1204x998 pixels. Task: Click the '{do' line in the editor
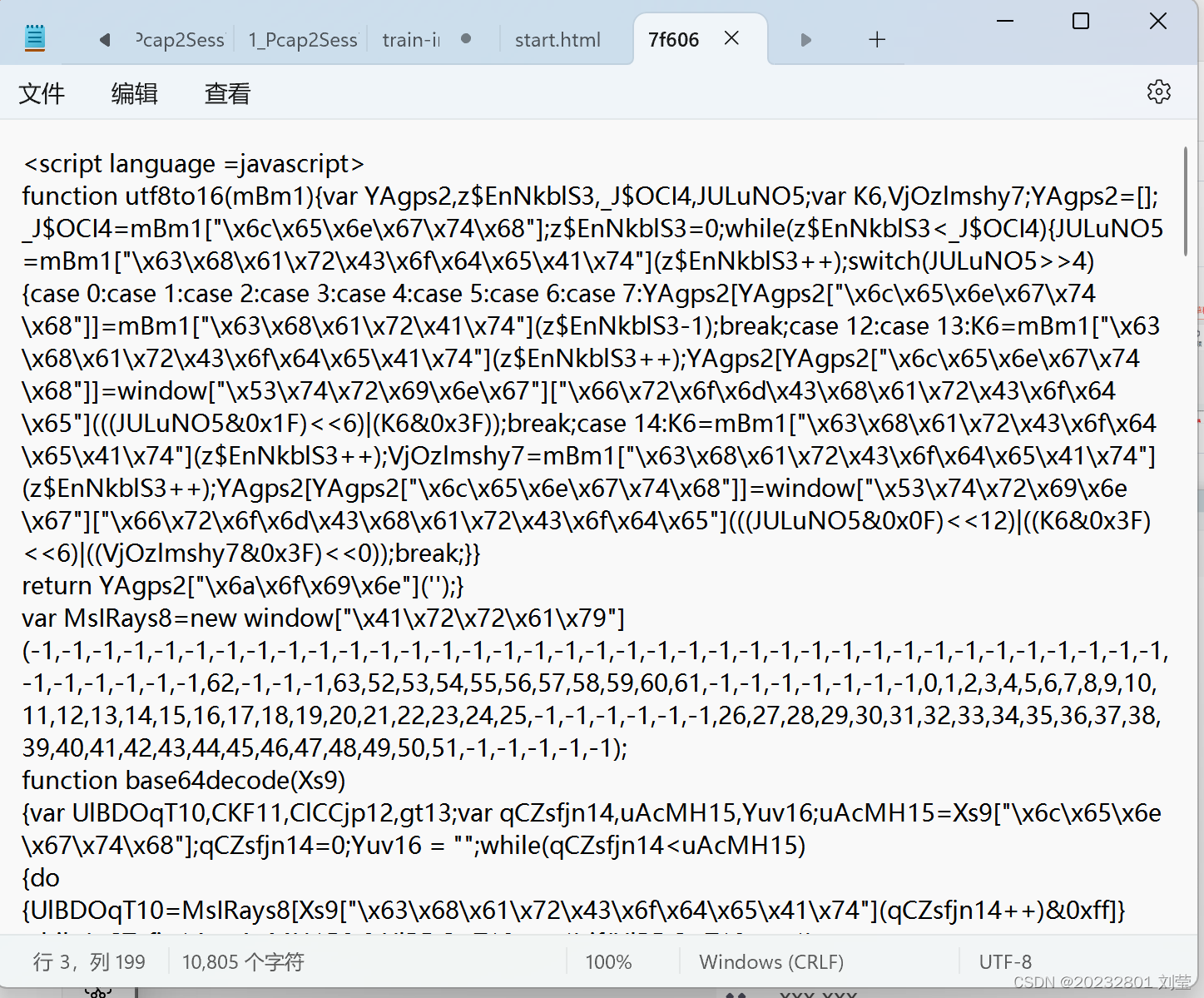[41, 878]
